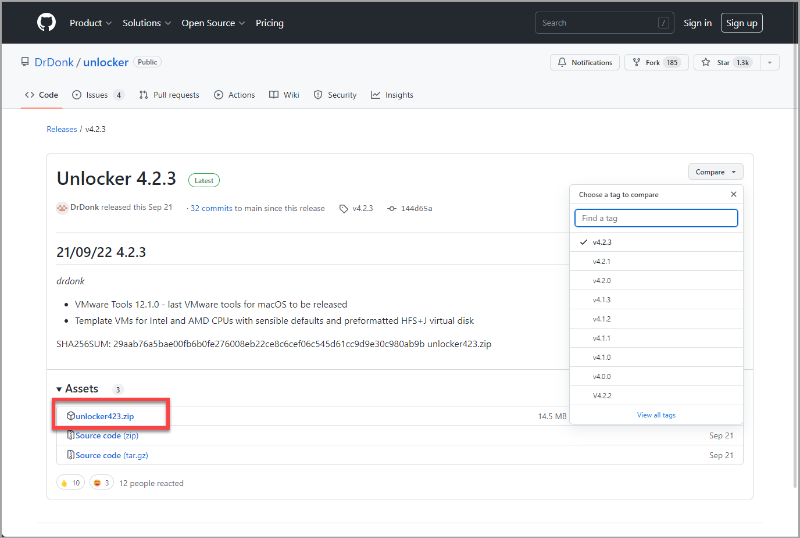
Task: Select the checked v4.2.3 tag
Action: (656, 242)
